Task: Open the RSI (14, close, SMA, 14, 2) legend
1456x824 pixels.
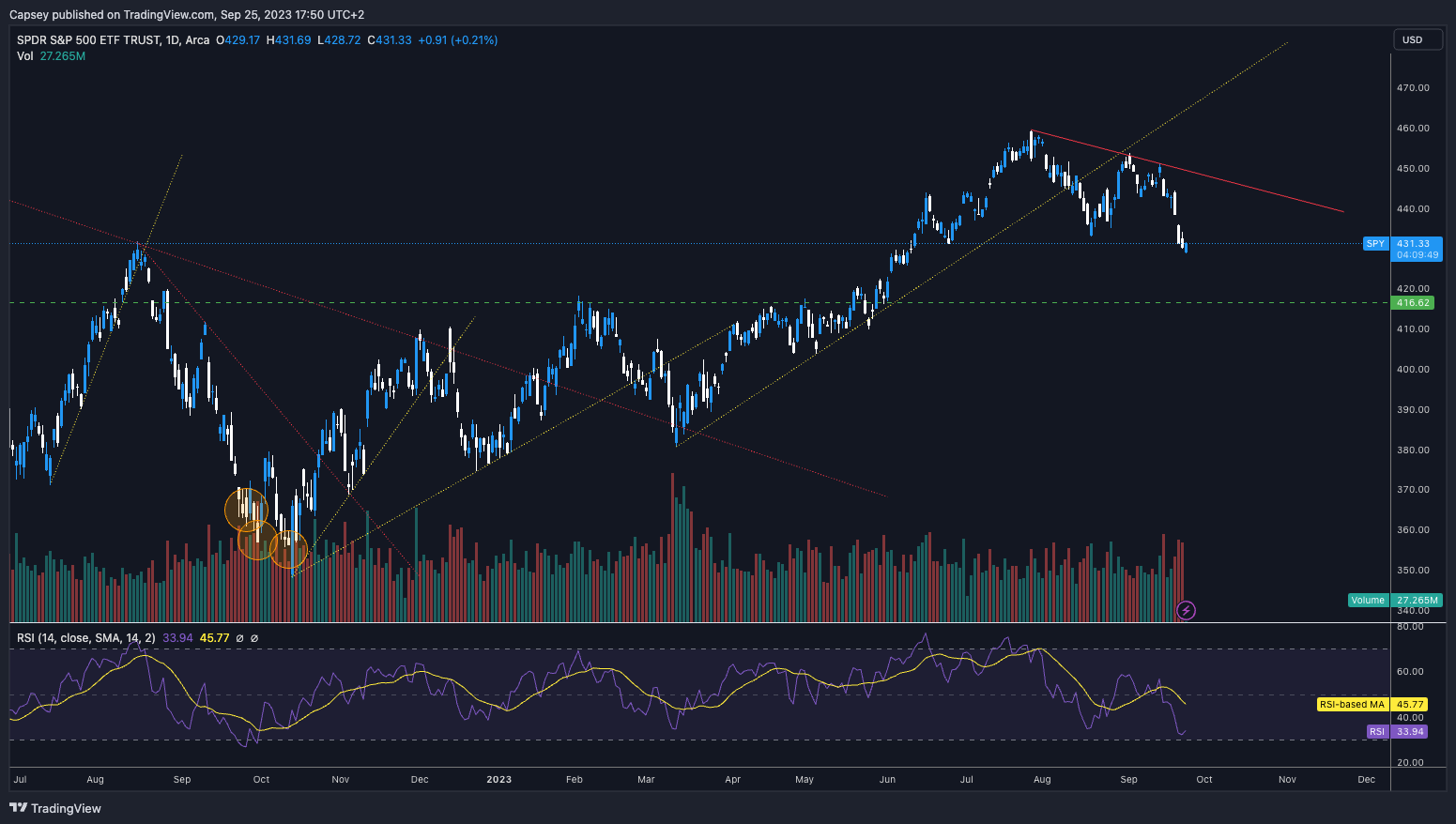Action: (85, 638)
